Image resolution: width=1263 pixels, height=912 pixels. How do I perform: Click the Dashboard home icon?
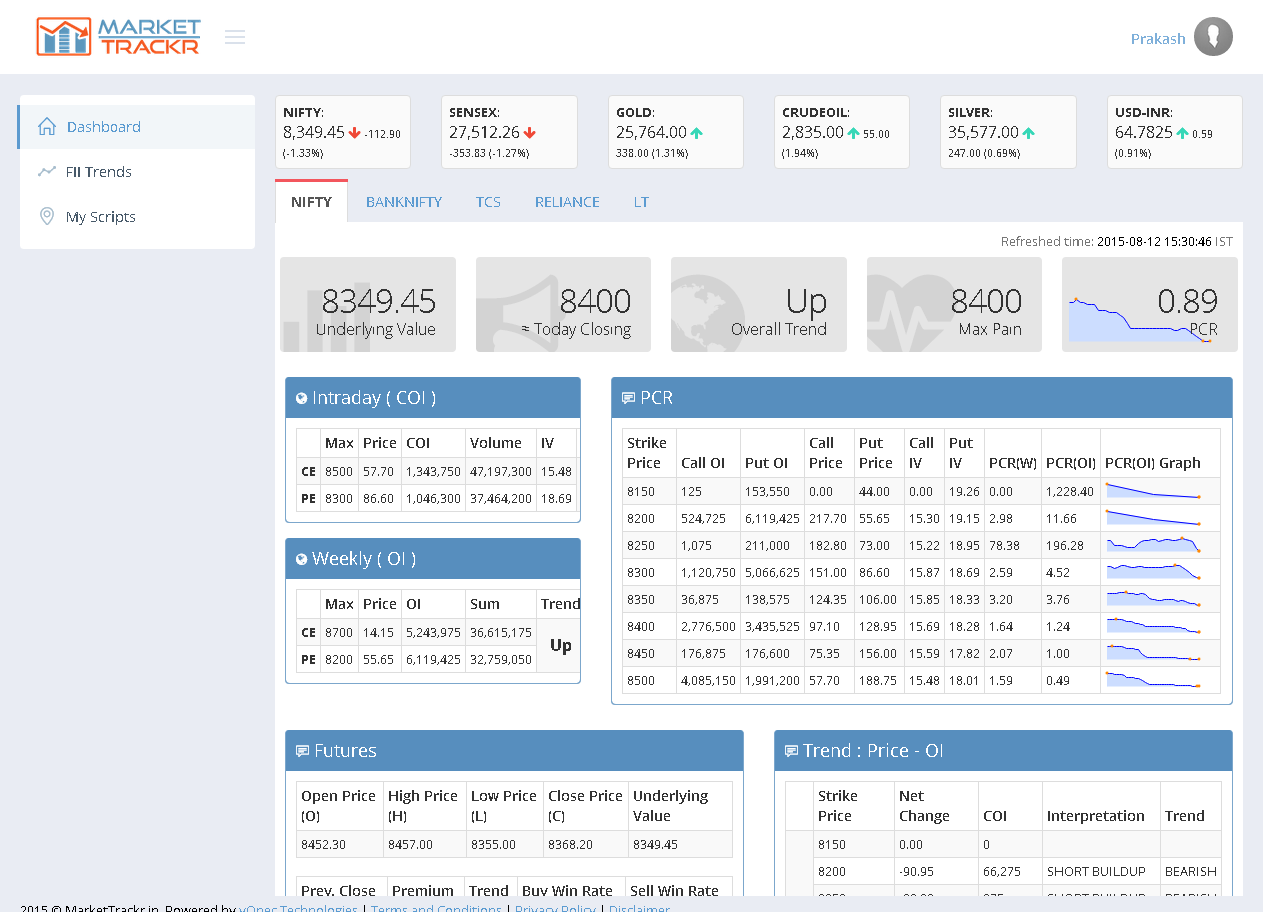pos(46,127)
